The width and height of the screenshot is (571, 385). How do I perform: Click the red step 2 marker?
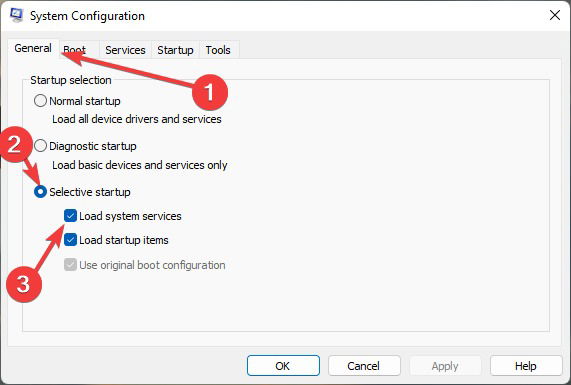15,144
